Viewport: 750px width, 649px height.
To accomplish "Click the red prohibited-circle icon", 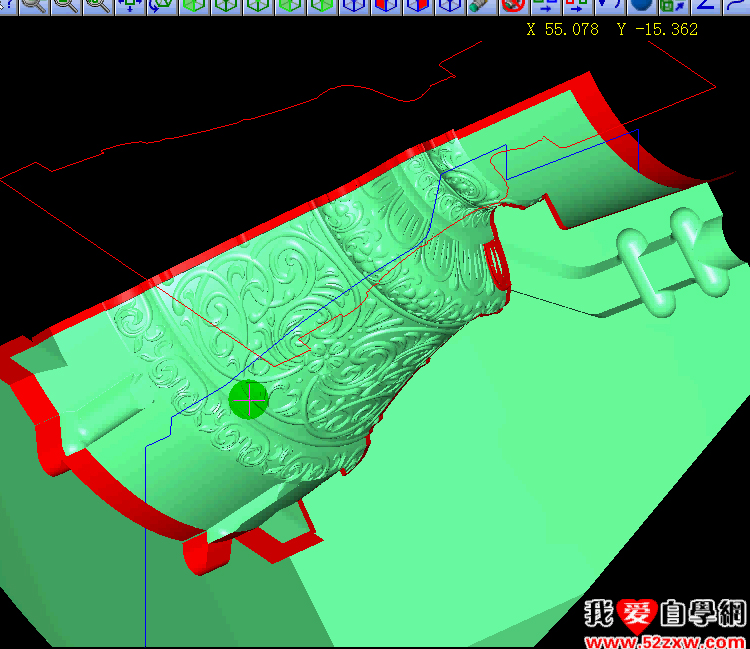I will 513,6.
